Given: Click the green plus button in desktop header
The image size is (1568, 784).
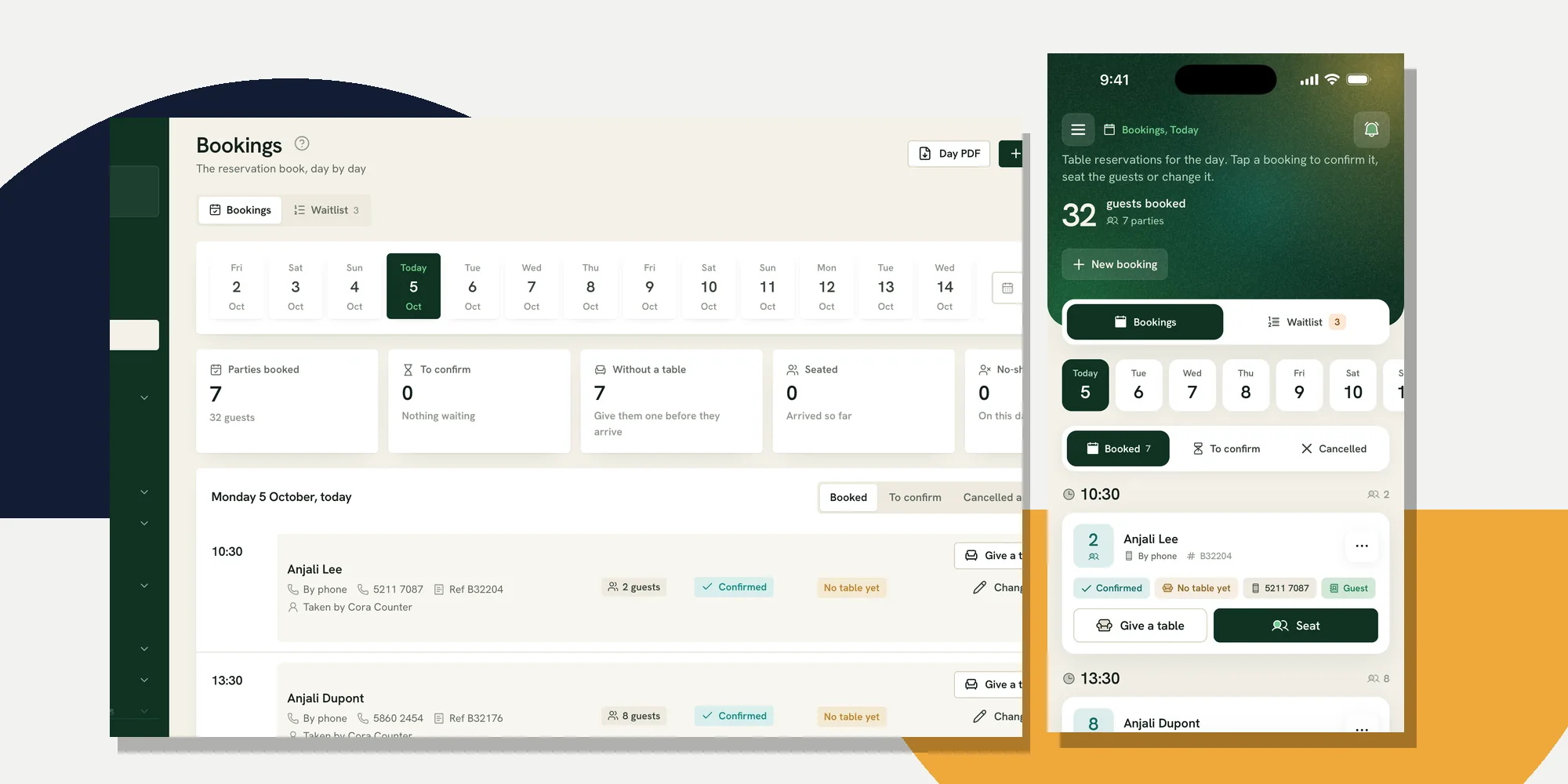Looking at the screenshot, I should point(1011,154).
